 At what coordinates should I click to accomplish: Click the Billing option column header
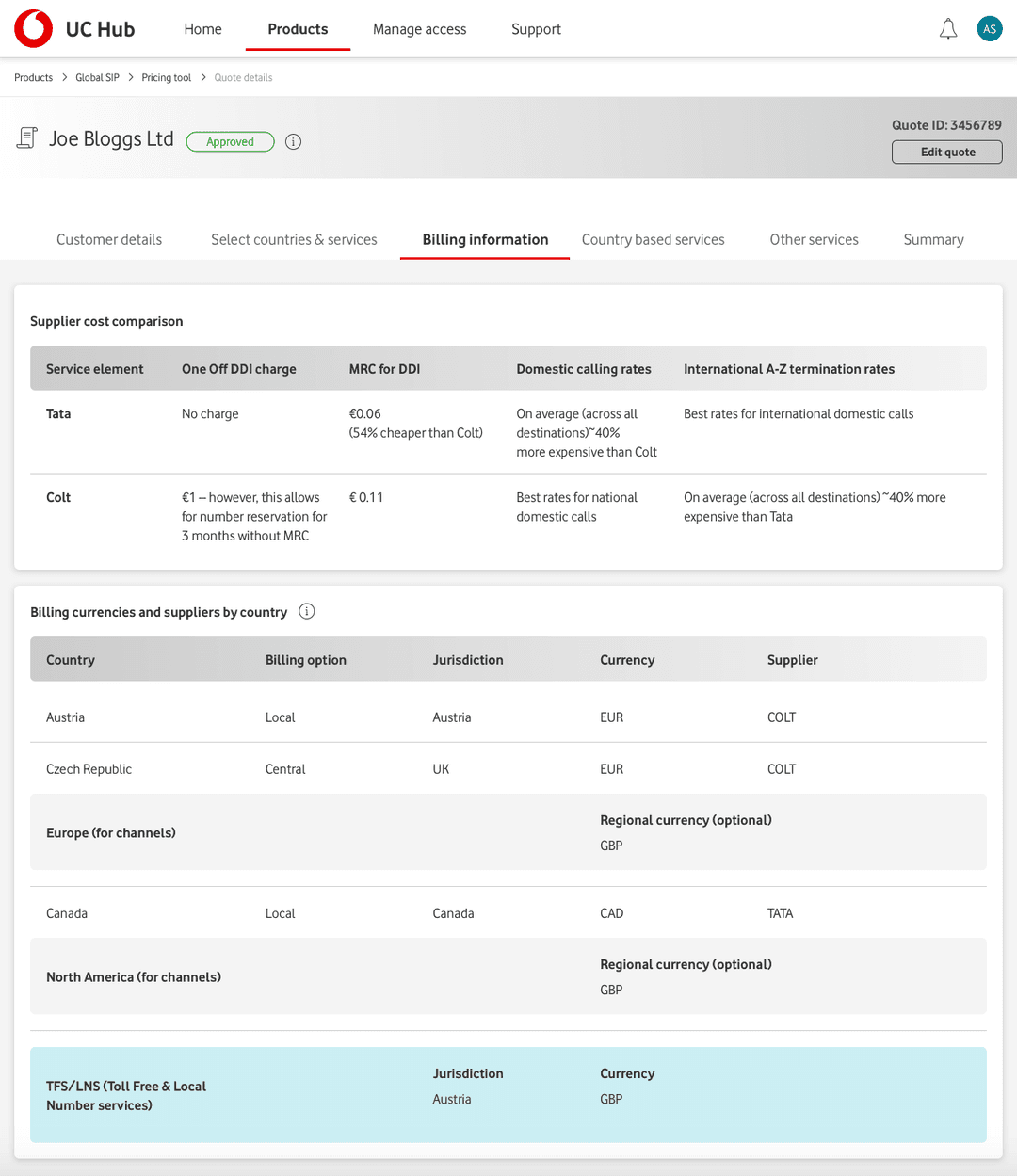306,660
